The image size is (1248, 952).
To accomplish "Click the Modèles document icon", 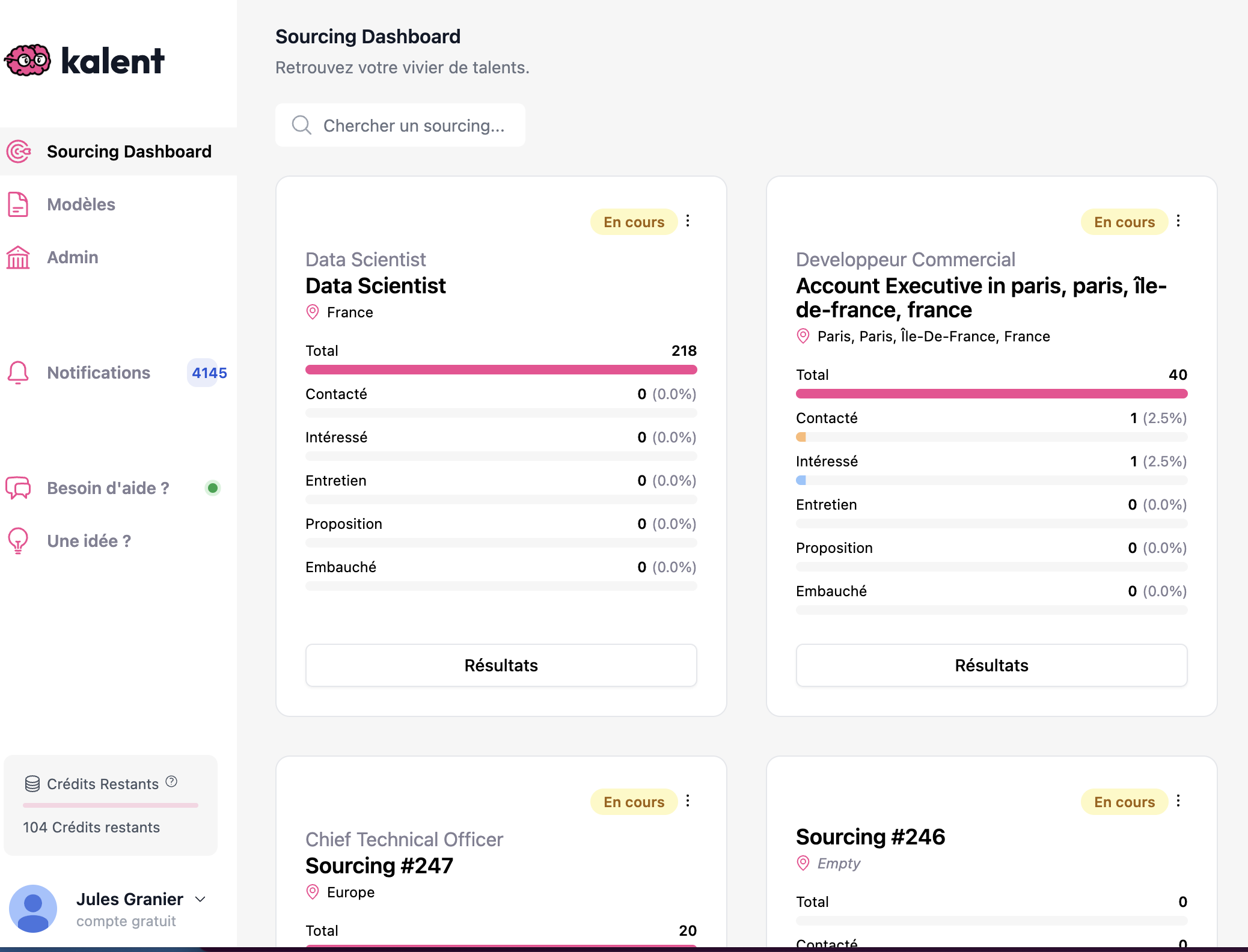I will 18,204.
